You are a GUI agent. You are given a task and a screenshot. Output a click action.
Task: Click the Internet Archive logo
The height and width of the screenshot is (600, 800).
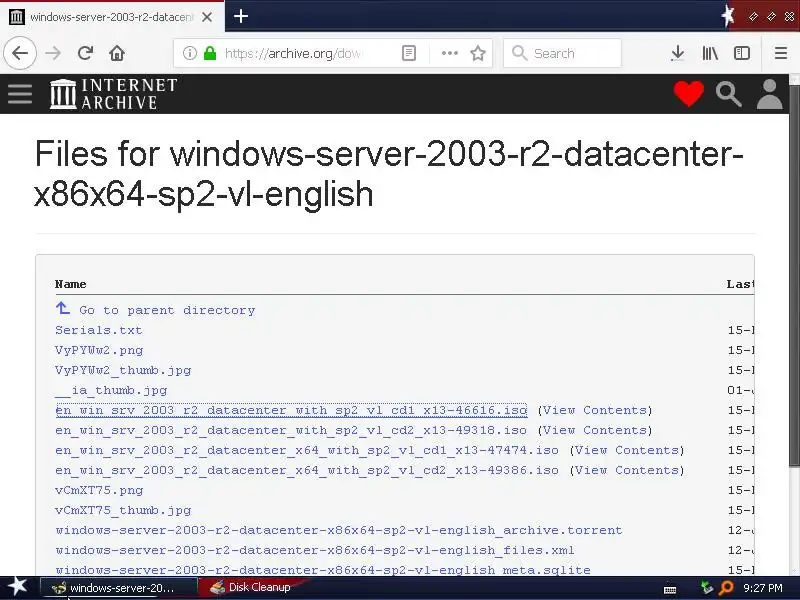click(x=113, y=94)
